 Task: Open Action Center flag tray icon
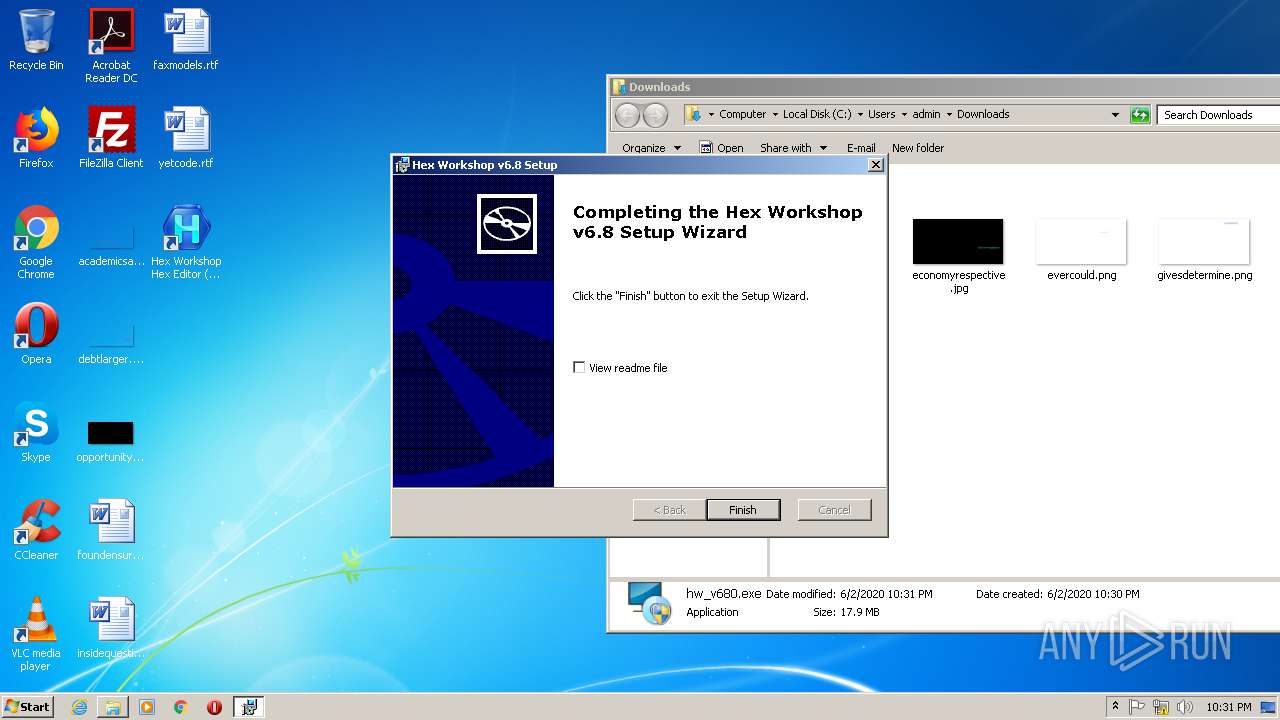click(x=1137, y=707)
